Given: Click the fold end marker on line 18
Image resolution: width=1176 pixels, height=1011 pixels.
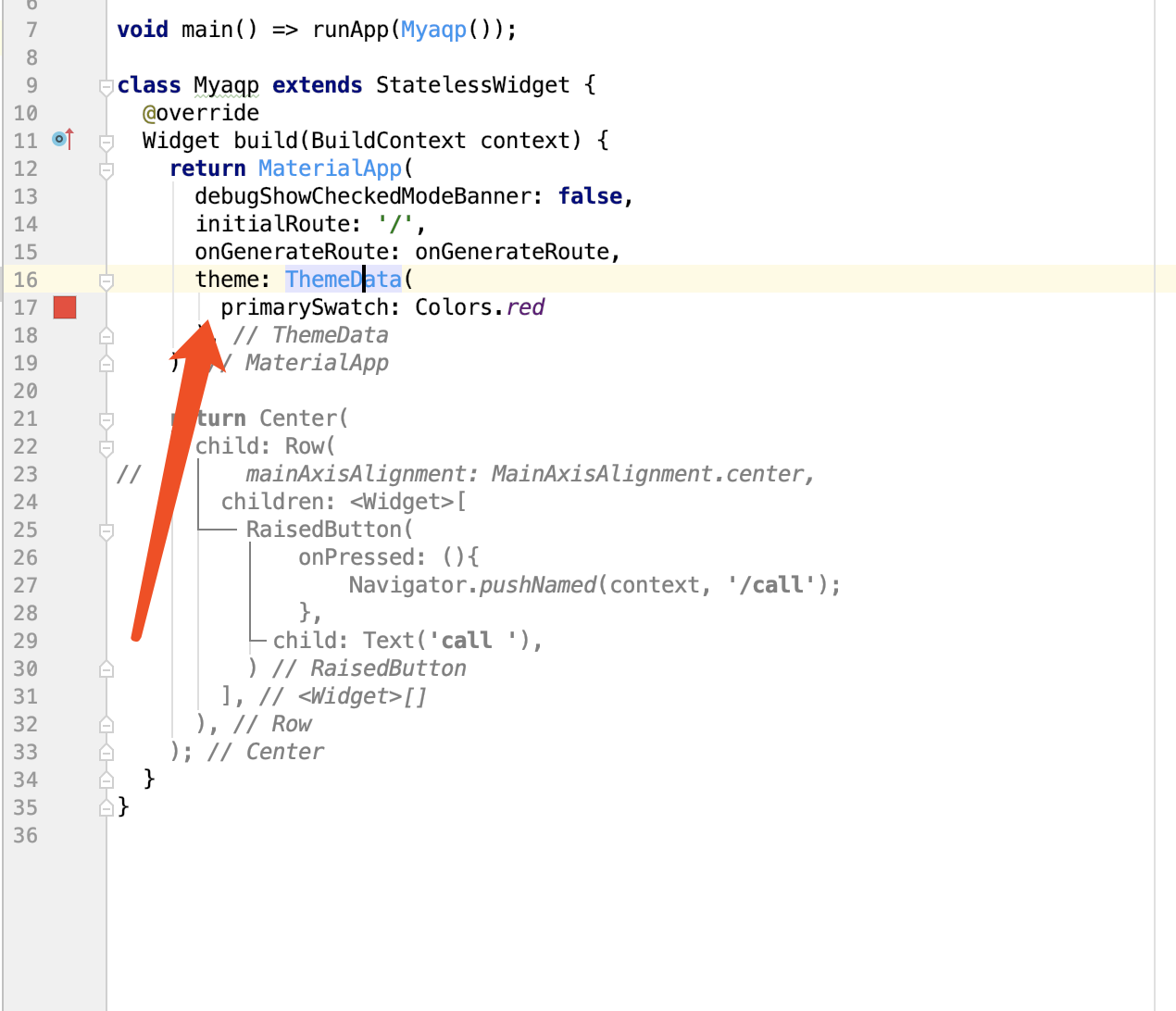Looking at the screenshot, I should point(106,335).
